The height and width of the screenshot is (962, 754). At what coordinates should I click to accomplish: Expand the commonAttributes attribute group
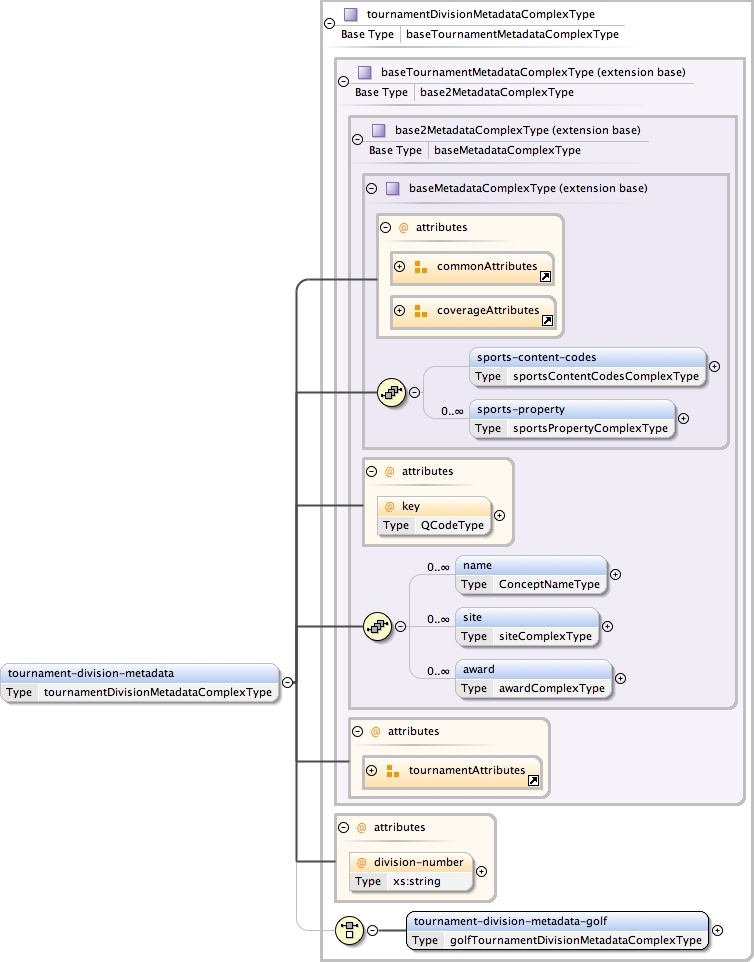[399, 267]
